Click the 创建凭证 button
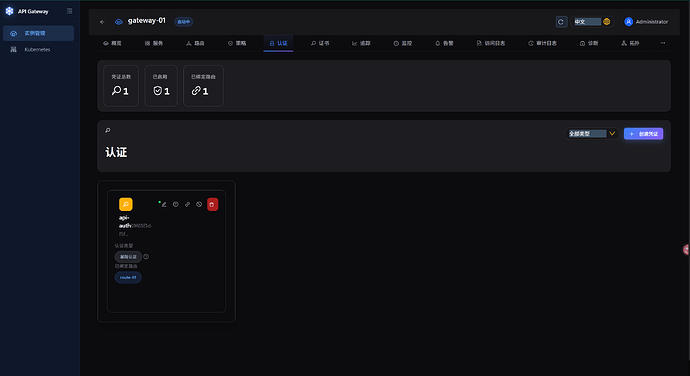Screen dimensions: 690x376 (x=643, y=133)
